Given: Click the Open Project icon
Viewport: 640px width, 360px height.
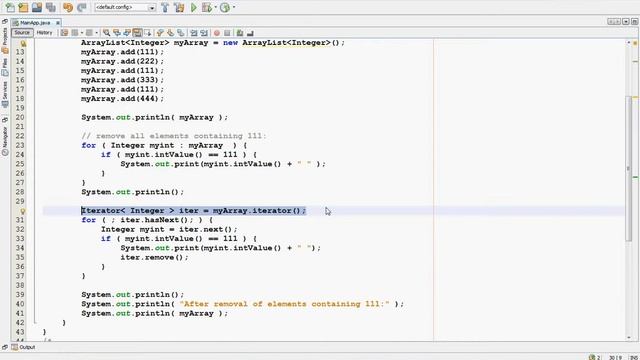Looking at the screenshot, I should 37,7.
